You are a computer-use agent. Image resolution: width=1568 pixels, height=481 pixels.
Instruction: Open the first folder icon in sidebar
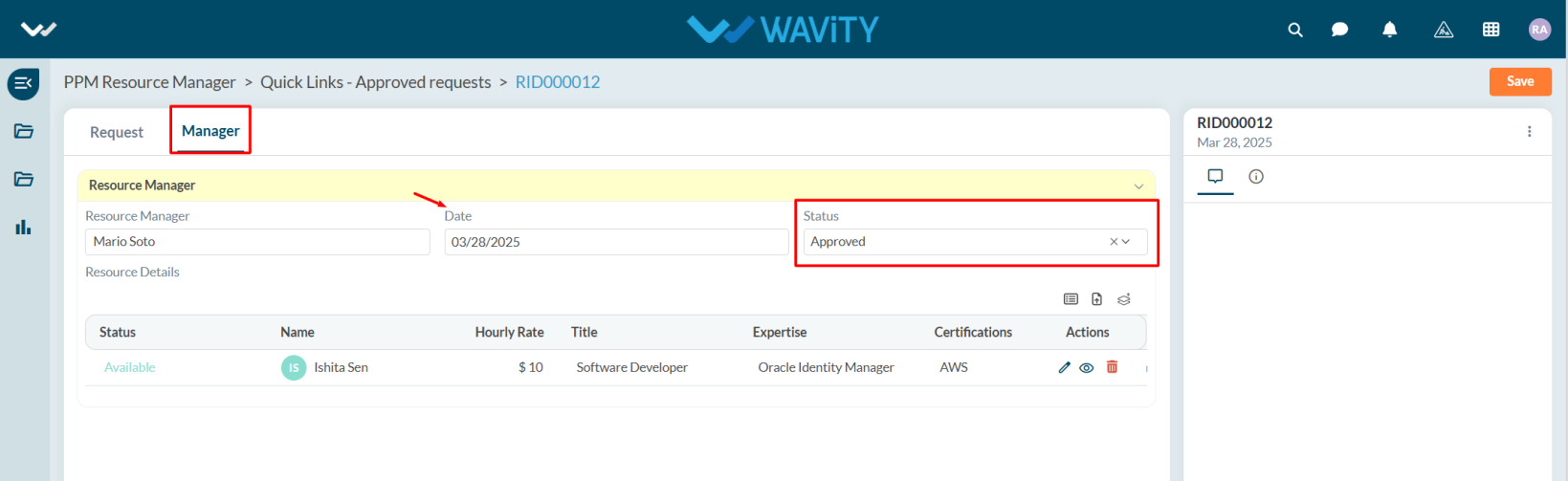coord(24,131)
